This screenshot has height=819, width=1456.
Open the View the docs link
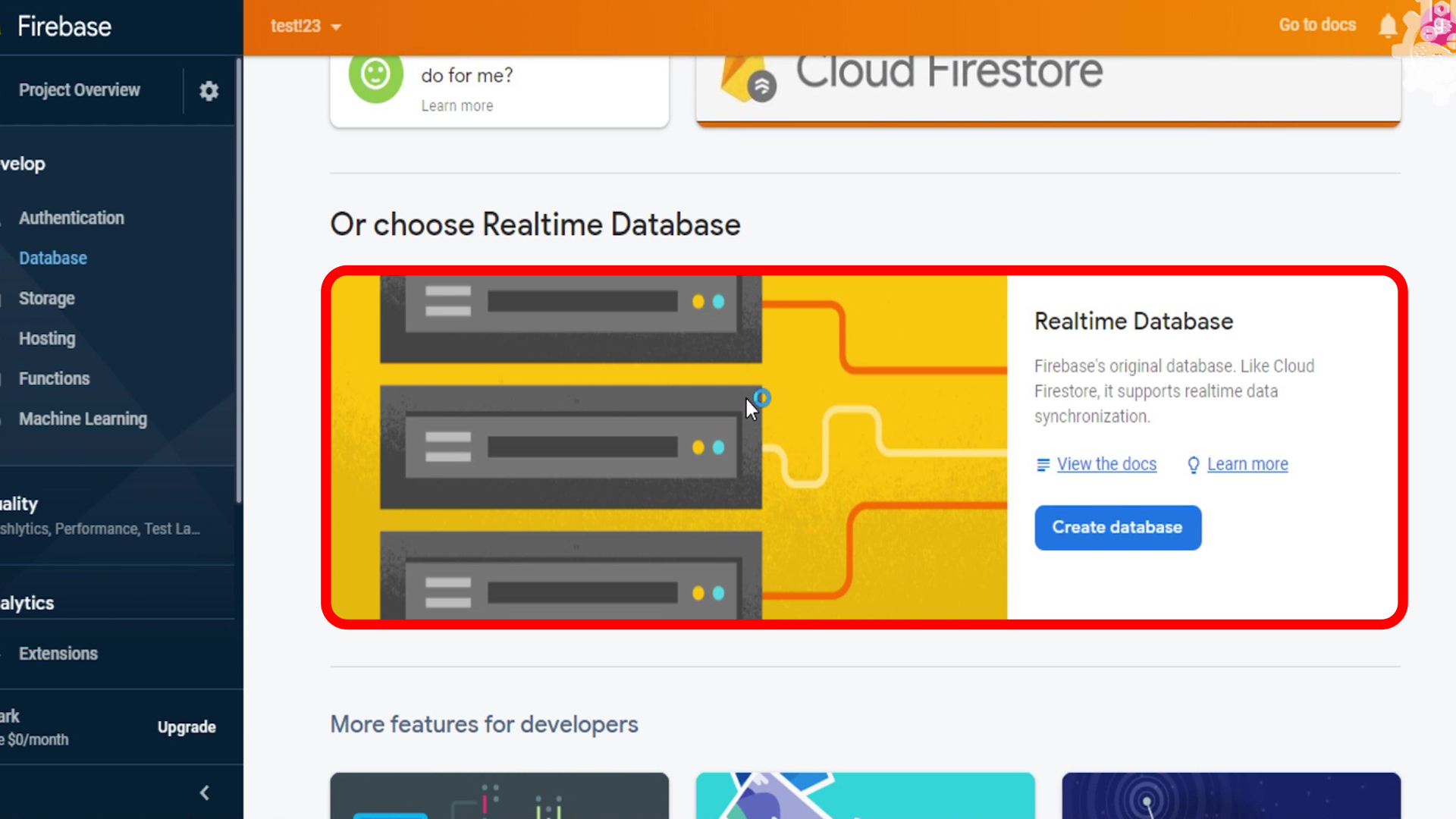click(x=1106, y=464)
